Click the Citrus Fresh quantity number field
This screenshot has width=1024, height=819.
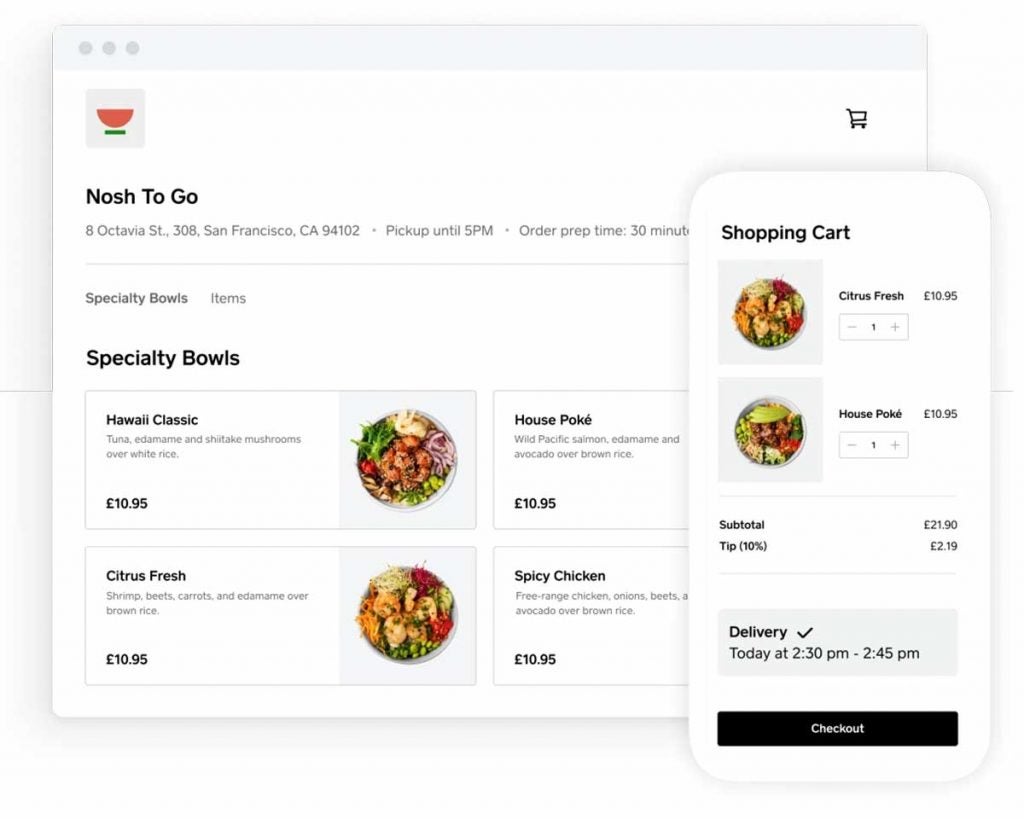[x=873, y=327]
